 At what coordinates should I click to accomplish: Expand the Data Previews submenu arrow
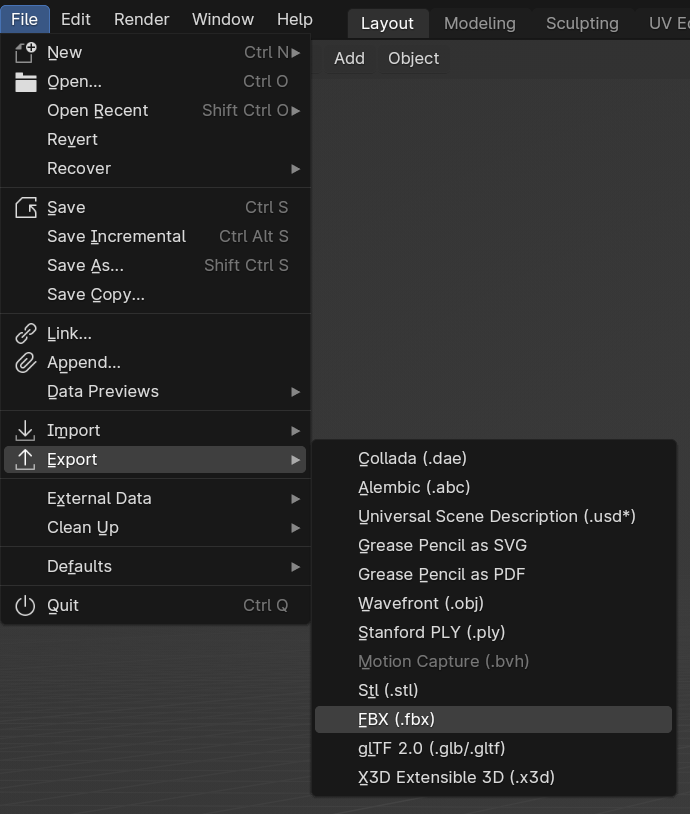click(295, 392)
